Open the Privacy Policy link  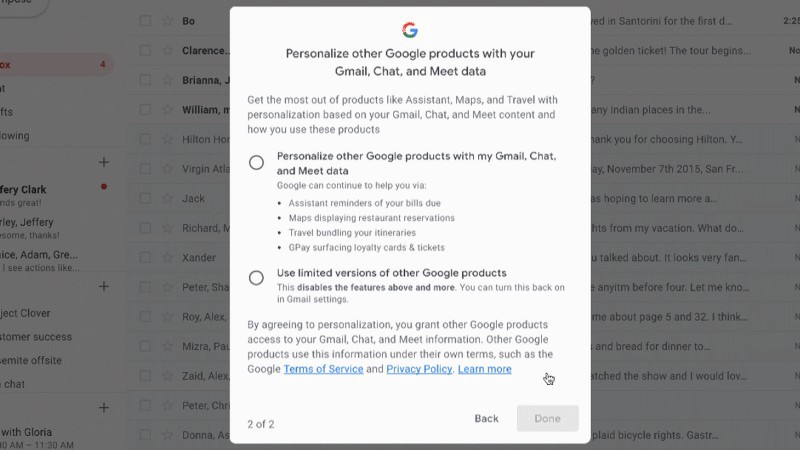click(419, 369)
